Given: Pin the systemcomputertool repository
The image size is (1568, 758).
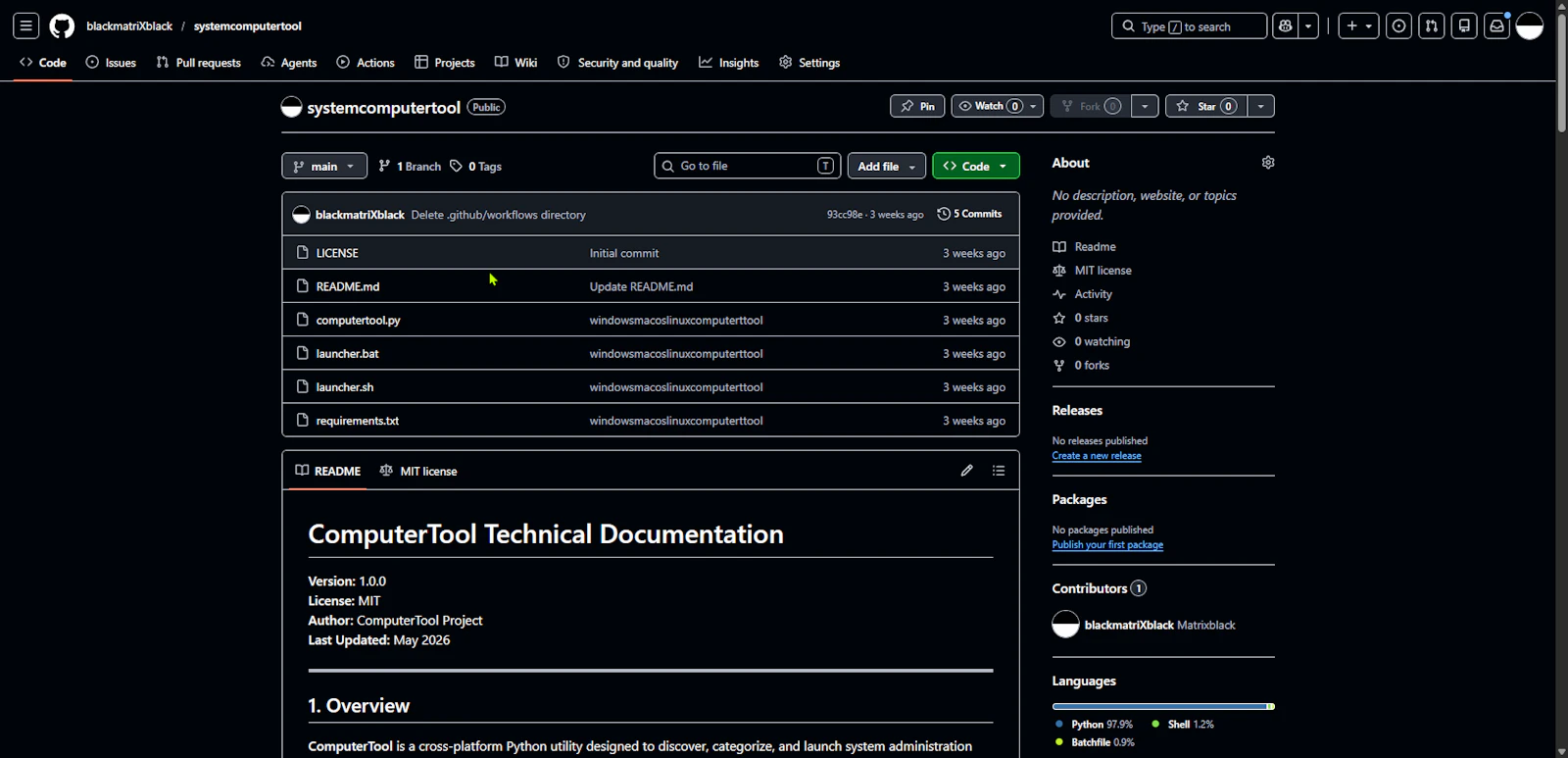Looking at the screenshot, I should (917, 106).
